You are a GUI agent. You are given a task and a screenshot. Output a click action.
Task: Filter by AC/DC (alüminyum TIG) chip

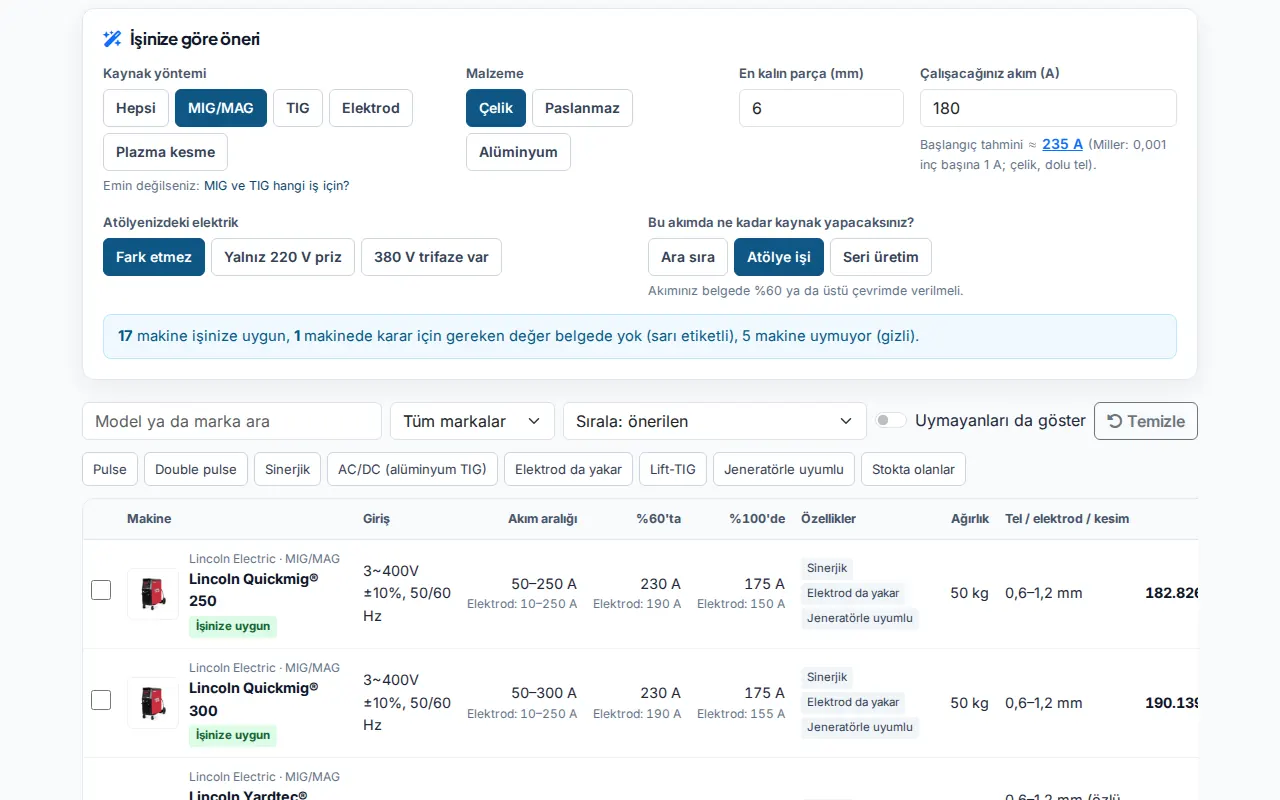click(412, 469)
